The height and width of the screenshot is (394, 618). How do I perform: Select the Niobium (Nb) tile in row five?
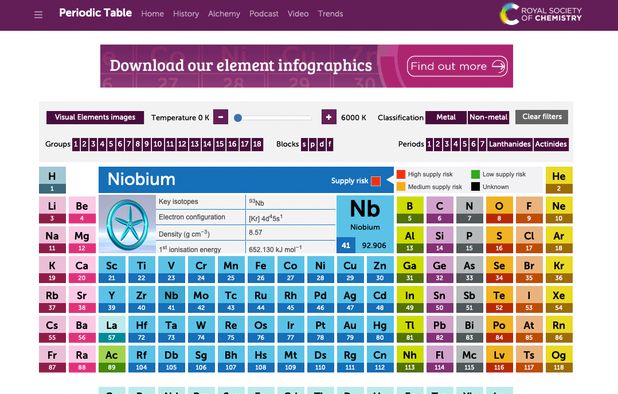tap(171, 299)
